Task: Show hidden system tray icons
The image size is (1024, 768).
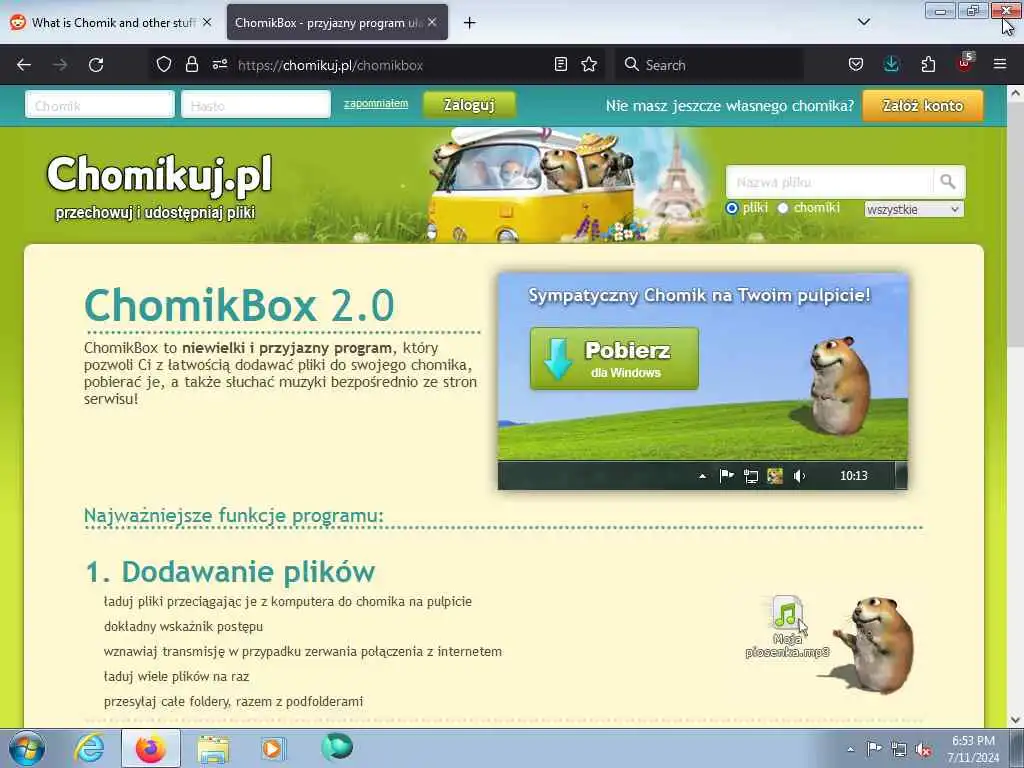Action: click(x=850, y=749)
